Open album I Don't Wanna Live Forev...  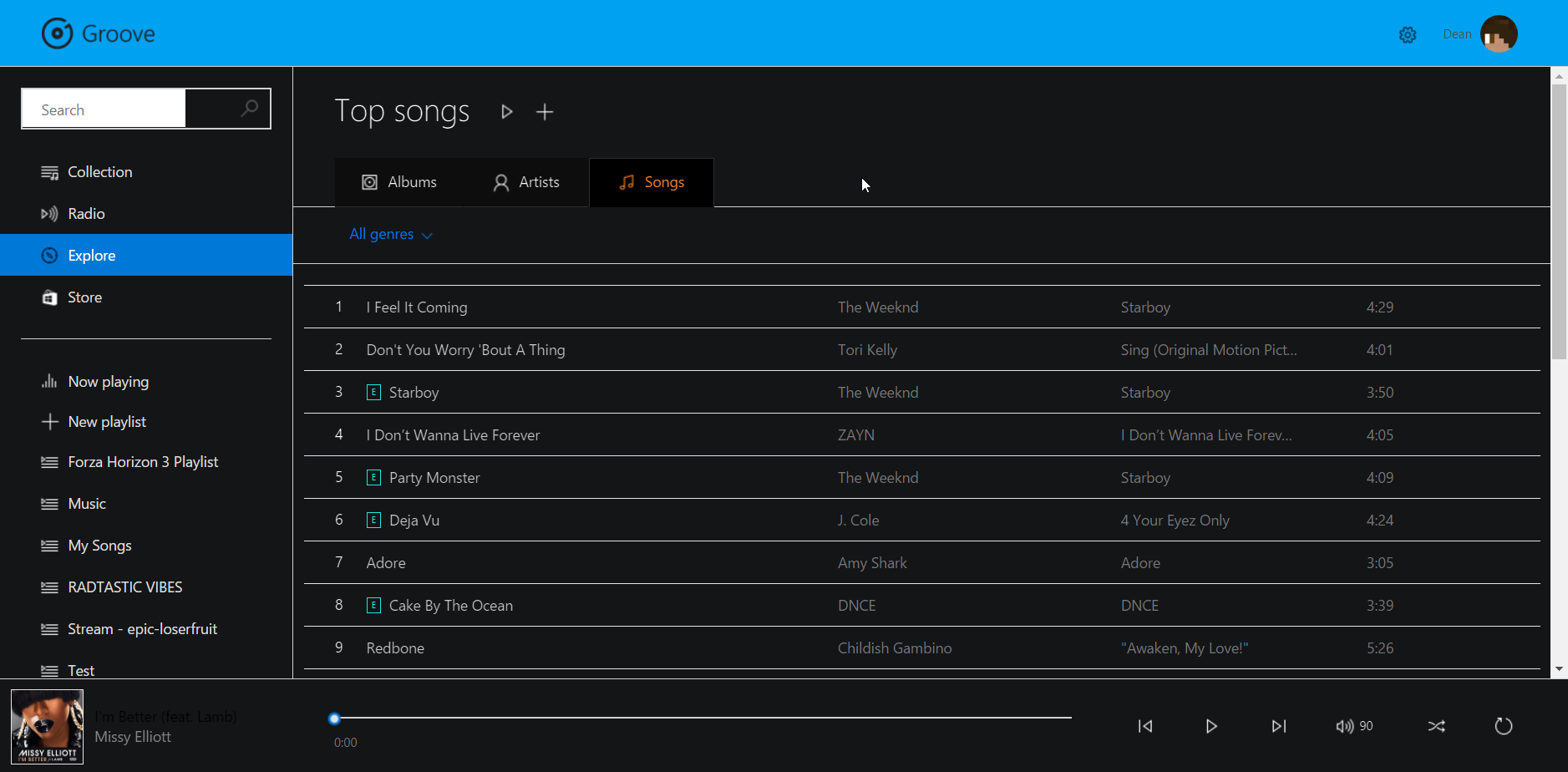click(x=1206, y=435)
